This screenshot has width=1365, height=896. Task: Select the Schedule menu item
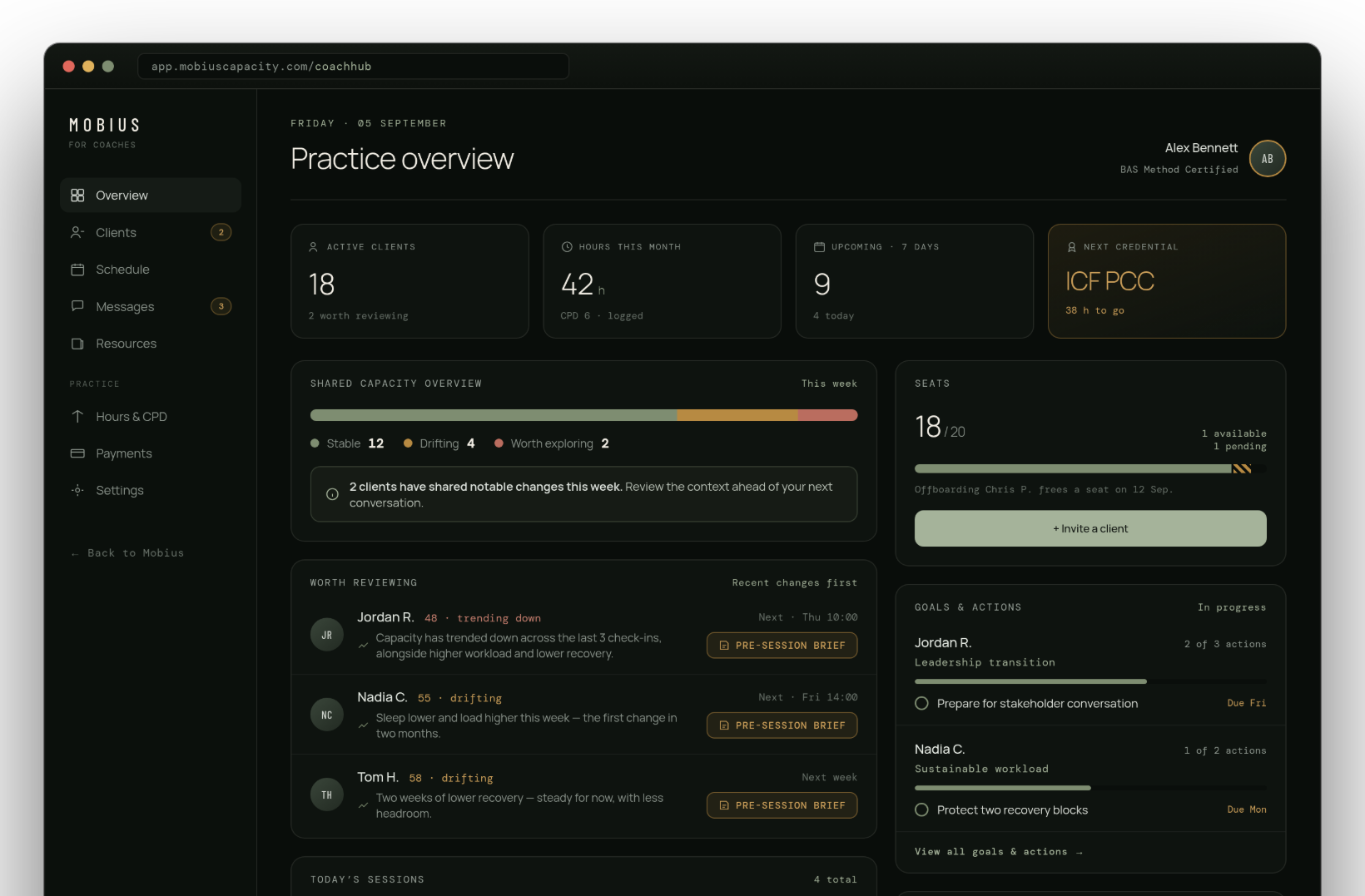click(151, 270)
